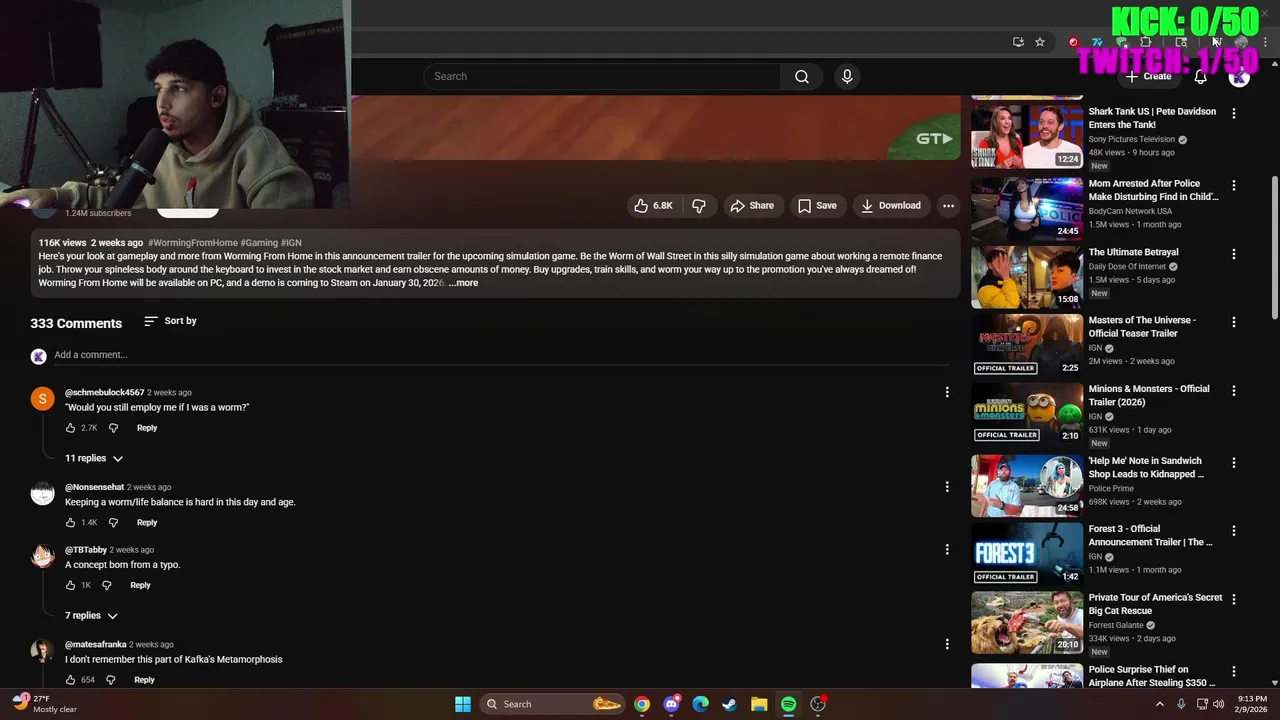This screenshot has width=1280, height=720.
Task: Open menu for Forest 3 trailer video
Action: (1233, 530)
